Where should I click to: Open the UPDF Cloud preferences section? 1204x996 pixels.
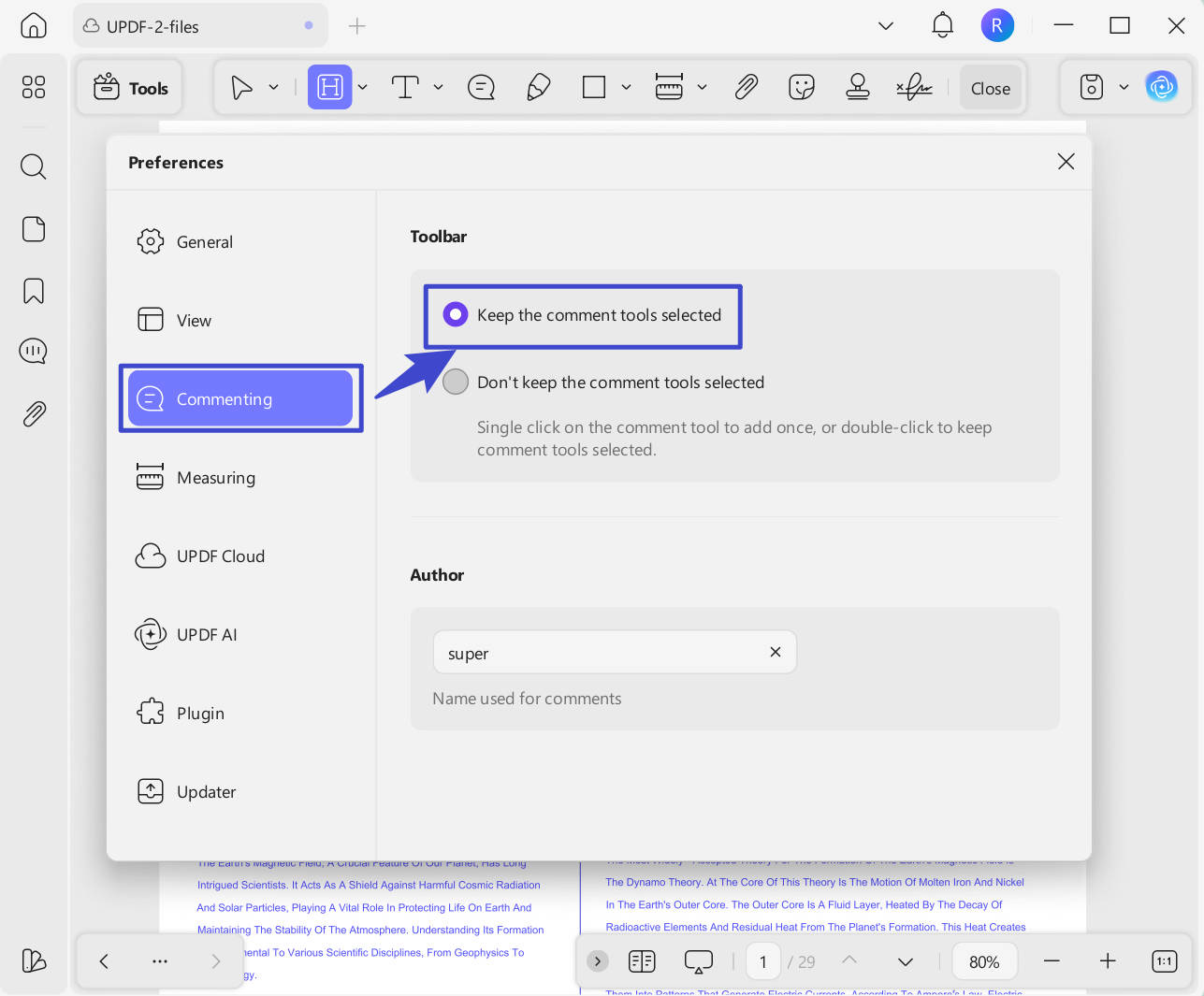(x=240, y=556)
